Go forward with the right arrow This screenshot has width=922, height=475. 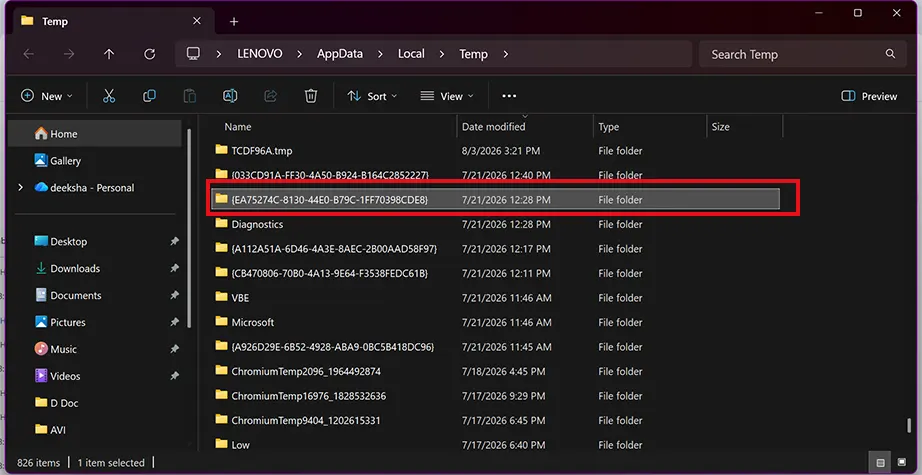click(69, 54)
